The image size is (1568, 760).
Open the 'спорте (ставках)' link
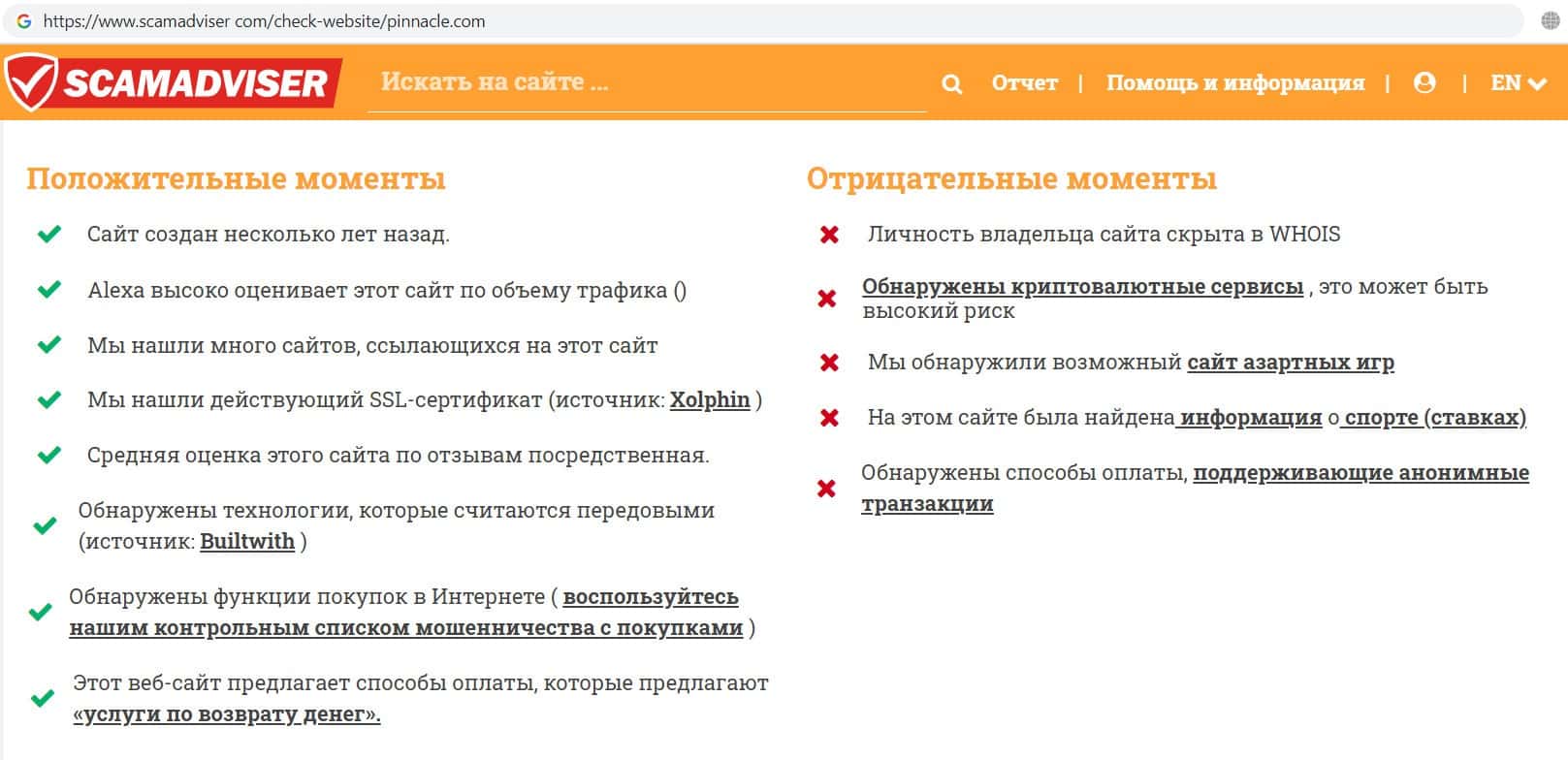pos(1435,418)
